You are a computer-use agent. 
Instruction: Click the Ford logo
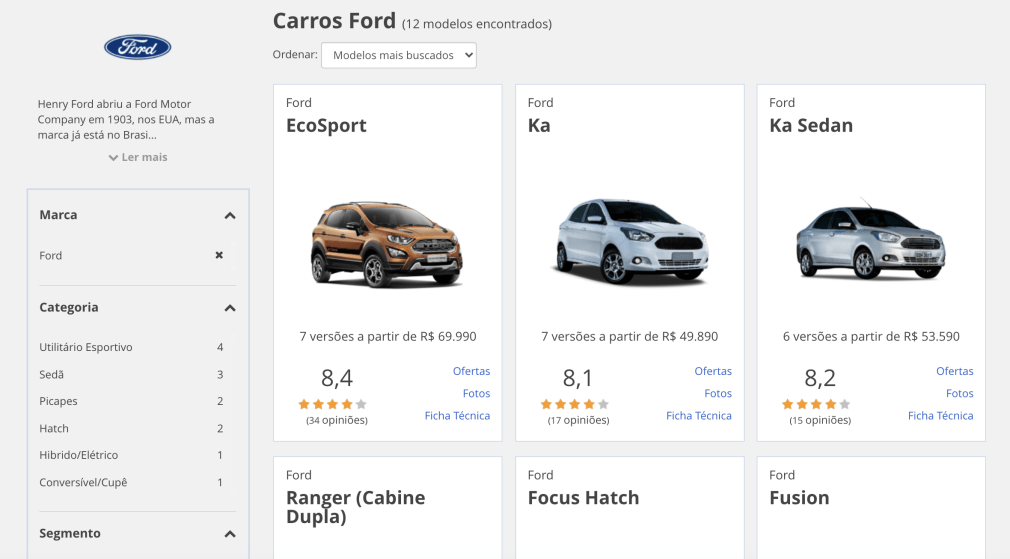[137, 47]
